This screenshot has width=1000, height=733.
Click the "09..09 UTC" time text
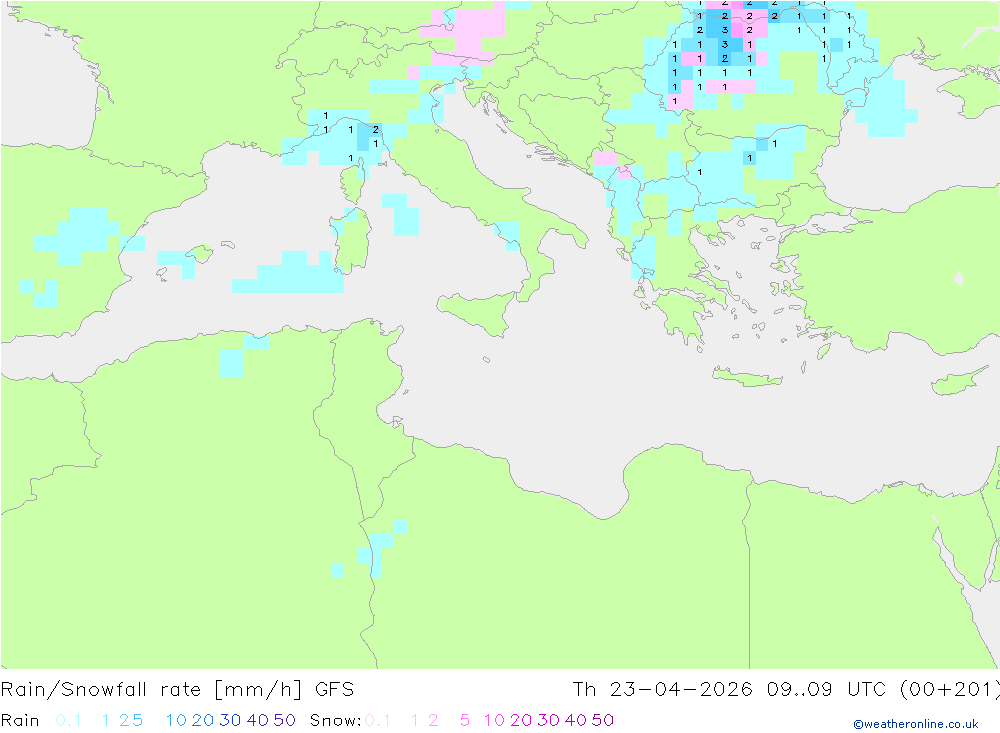click(827, 690)
